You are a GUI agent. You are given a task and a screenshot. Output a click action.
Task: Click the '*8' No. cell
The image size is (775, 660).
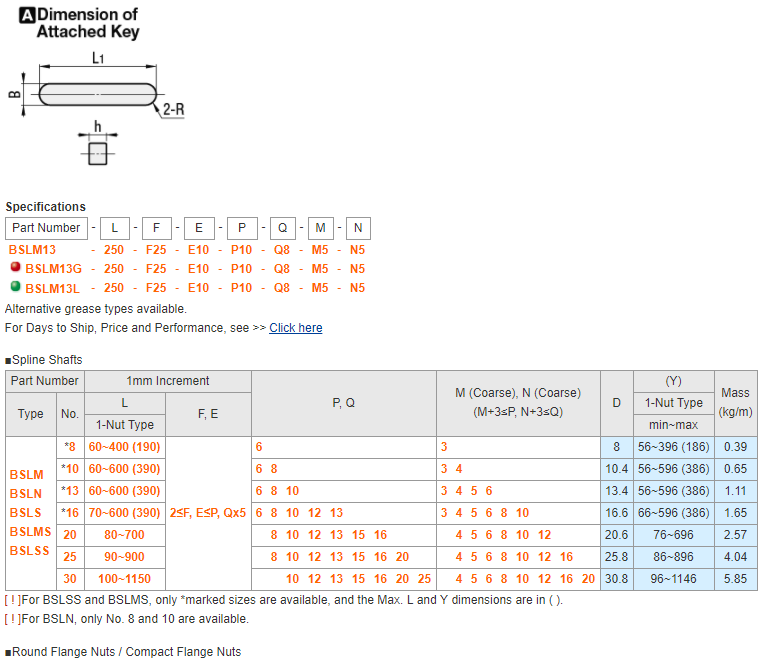pyautogui.click(x=70, y=447)
